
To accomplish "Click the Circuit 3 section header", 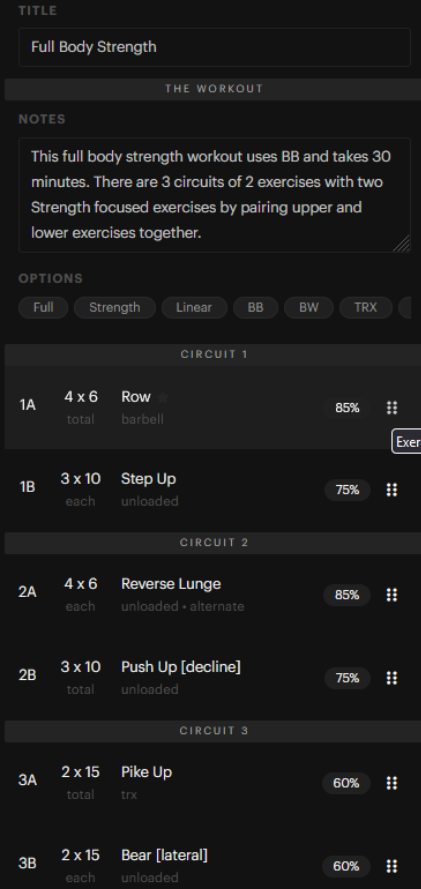I will [214, 731].
